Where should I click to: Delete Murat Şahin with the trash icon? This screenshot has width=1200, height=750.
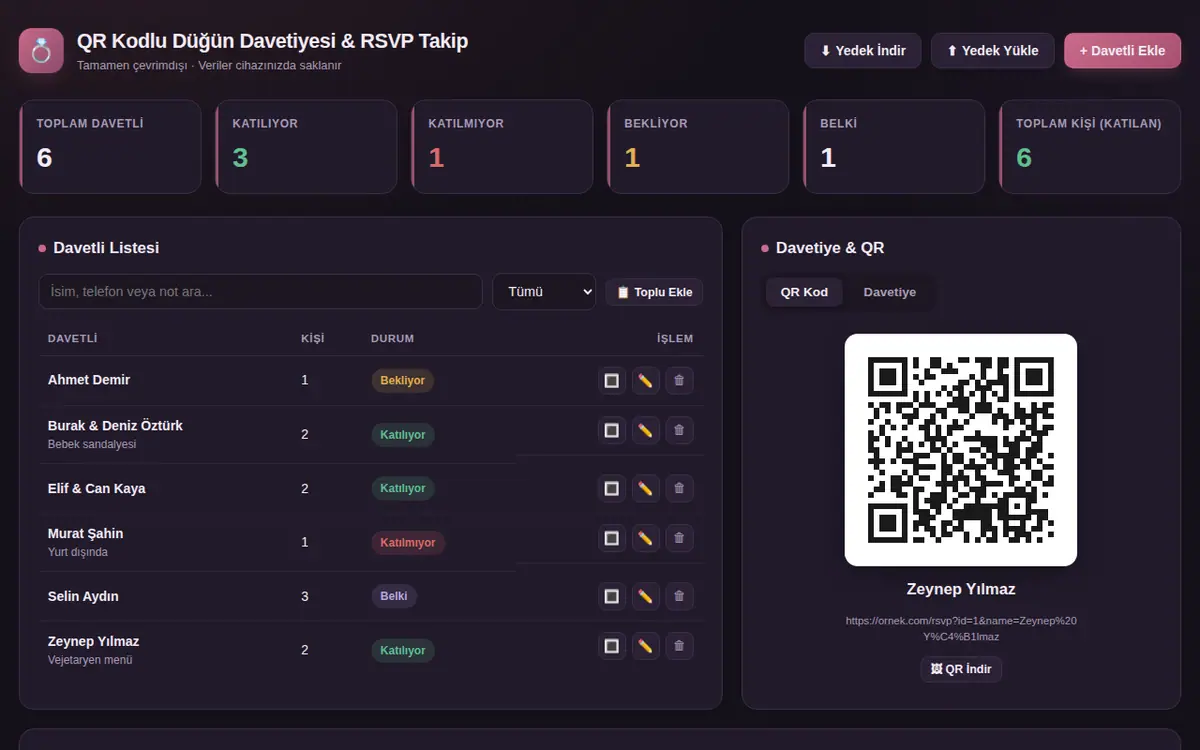[679, 538]
